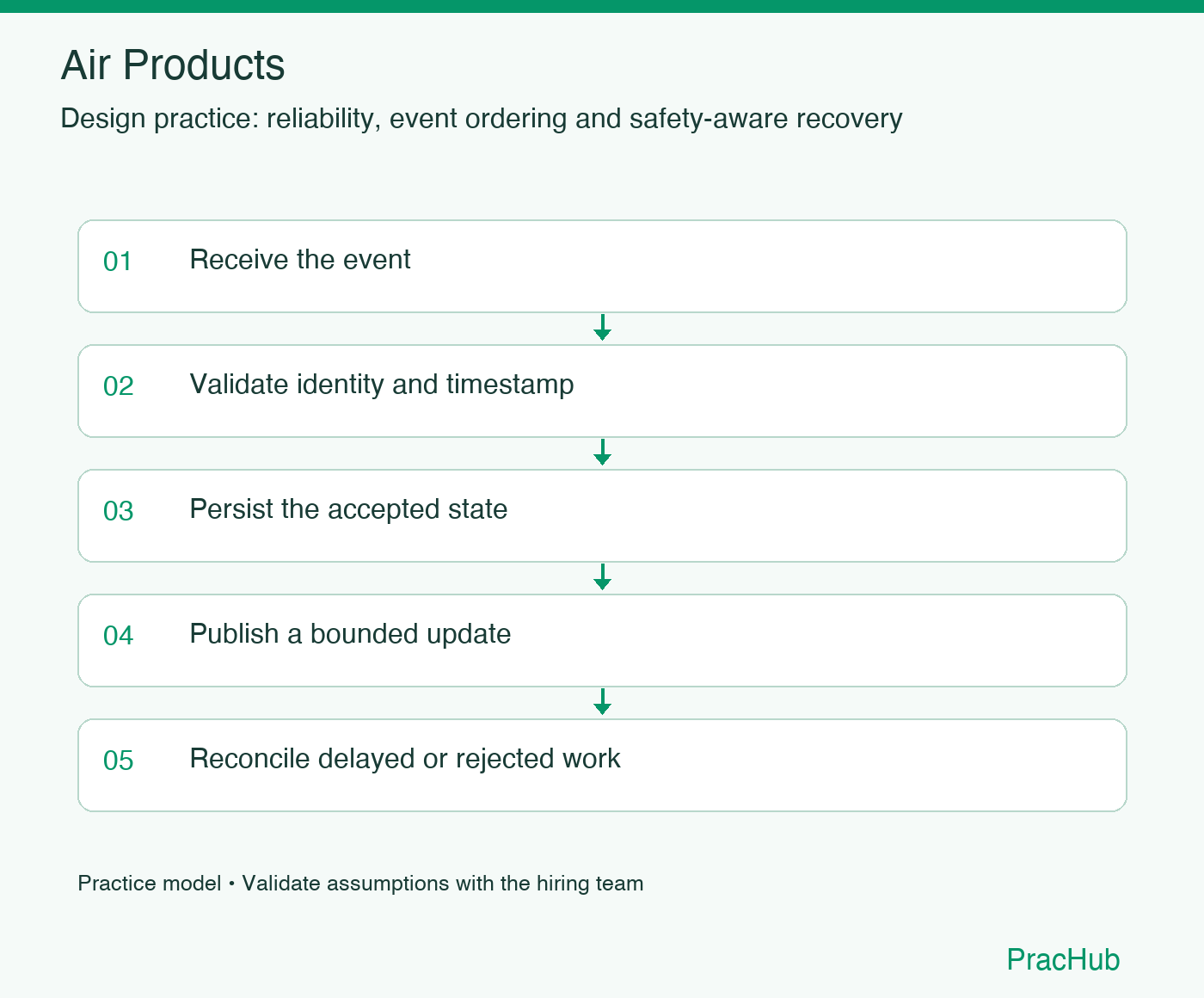Select 'Reconcile delayed or rejected work' step
Viewport: 1204px width, 998px height.
(x=602, y=765)
